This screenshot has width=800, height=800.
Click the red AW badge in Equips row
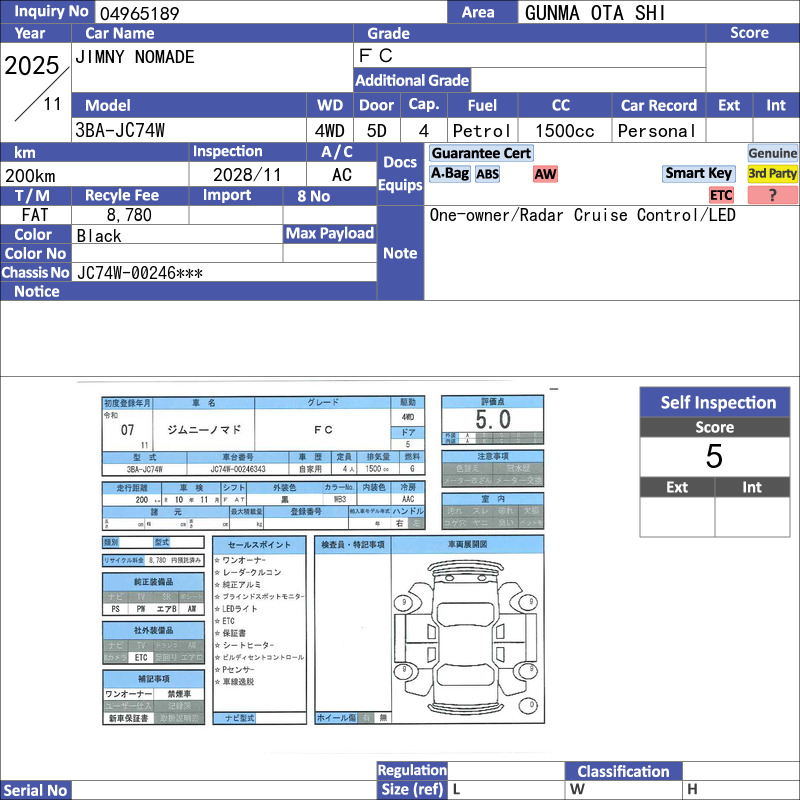coord(545,174)
